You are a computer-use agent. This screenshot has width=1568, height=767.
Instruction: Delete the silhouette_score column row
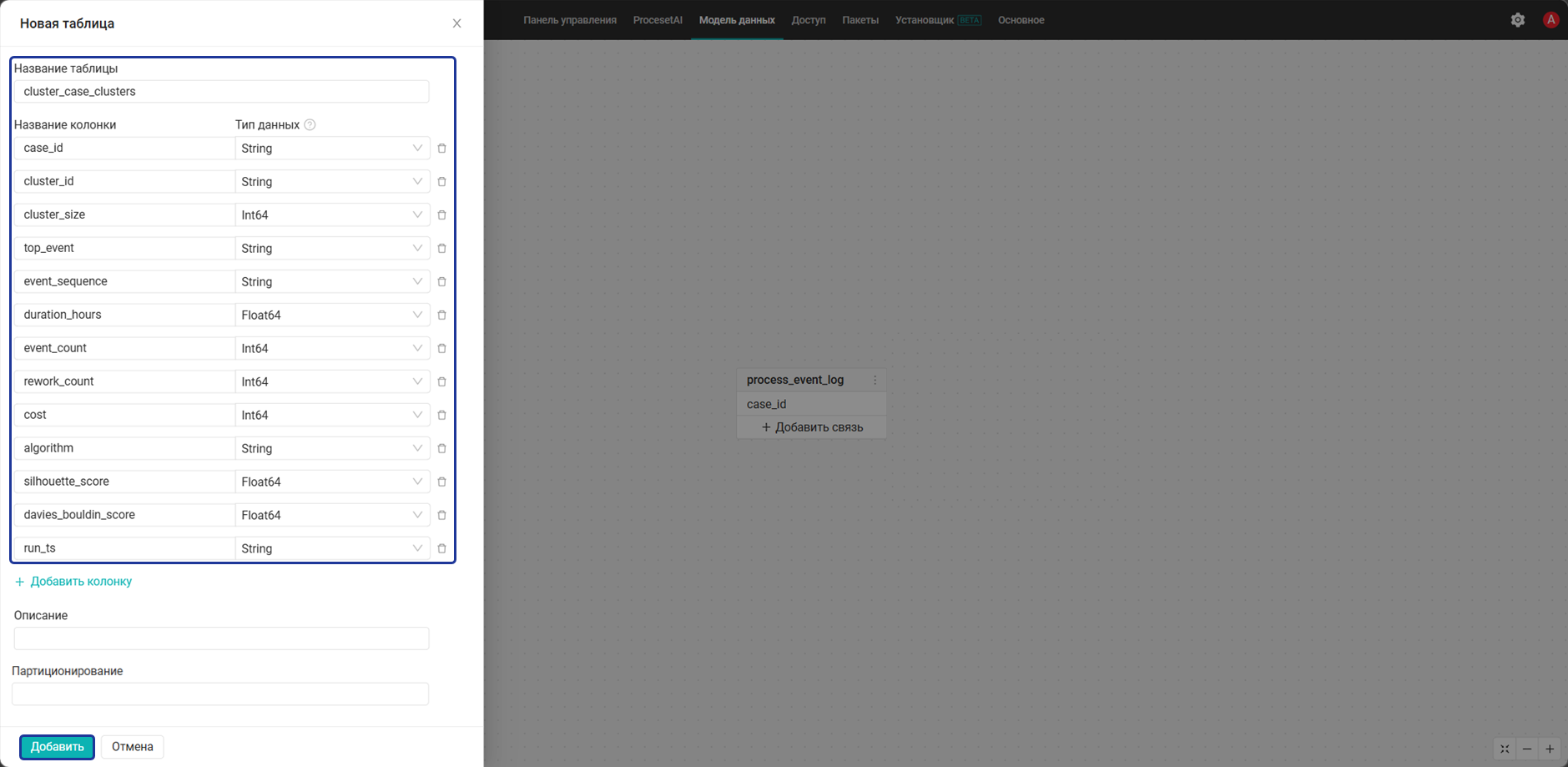(441, 482)
